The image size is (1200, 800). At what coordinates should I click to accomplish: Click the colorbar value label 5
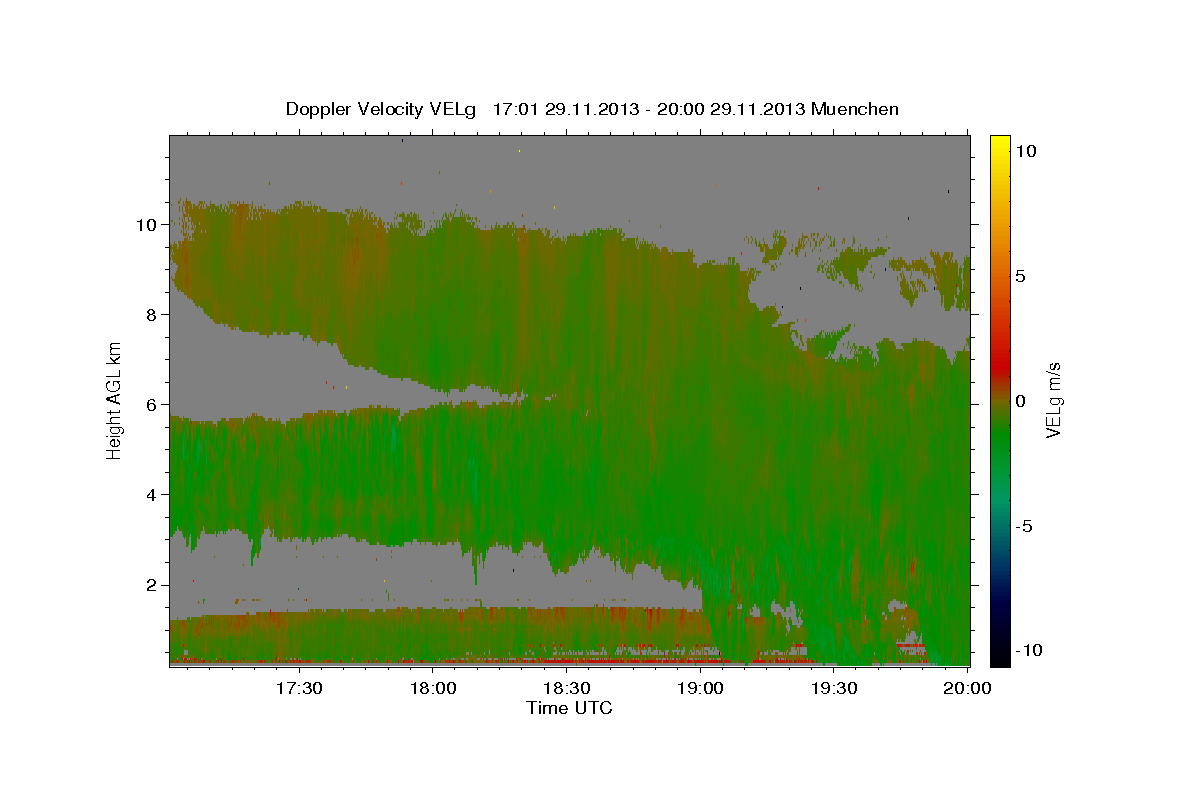click(x=1020, y=276)
